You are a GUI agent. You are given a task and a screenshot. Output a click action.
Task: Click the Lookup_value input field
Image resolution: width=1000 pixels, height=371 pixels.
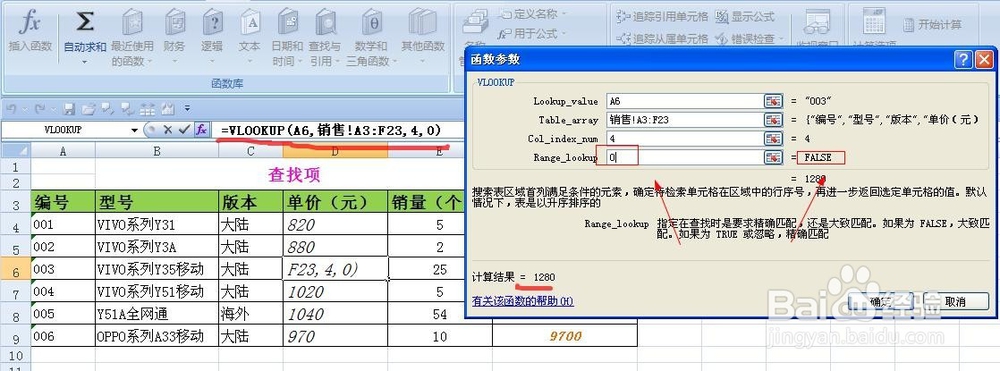point(685,101)
